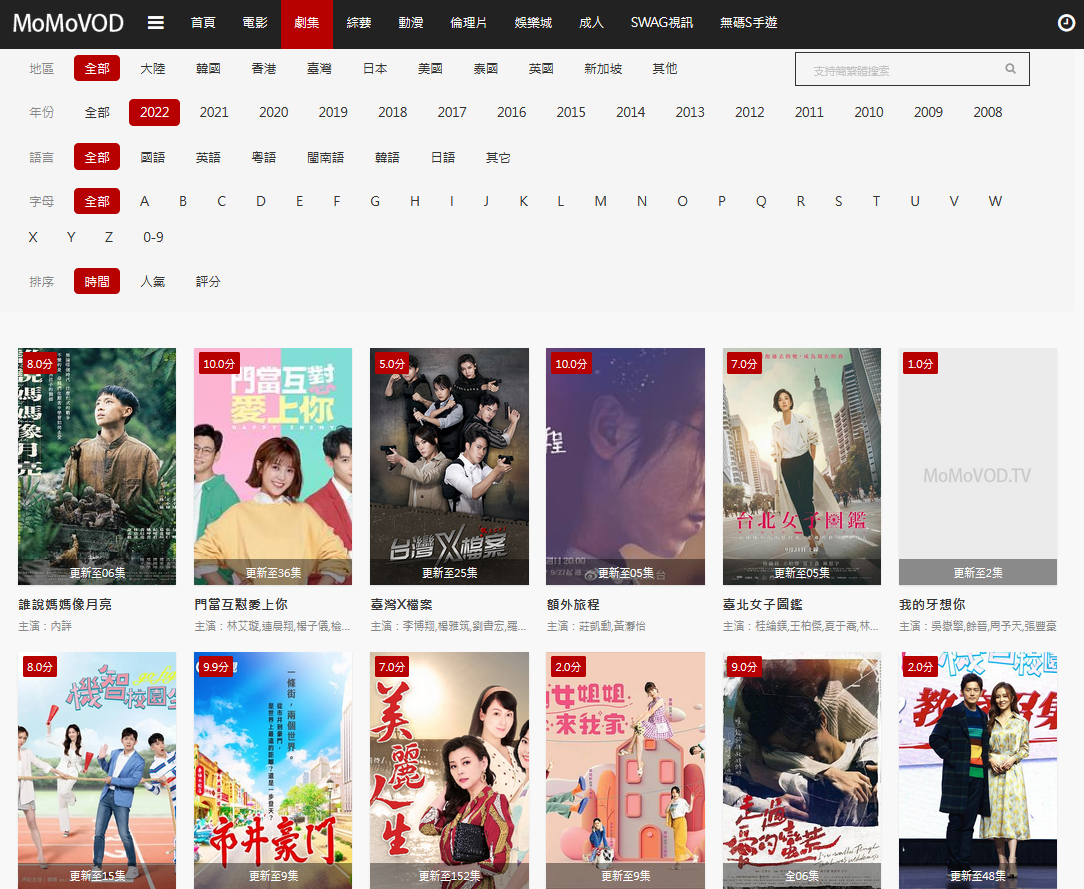Filter by letter W
Viewport: 1084px width, 889px height.
(995, 201)
